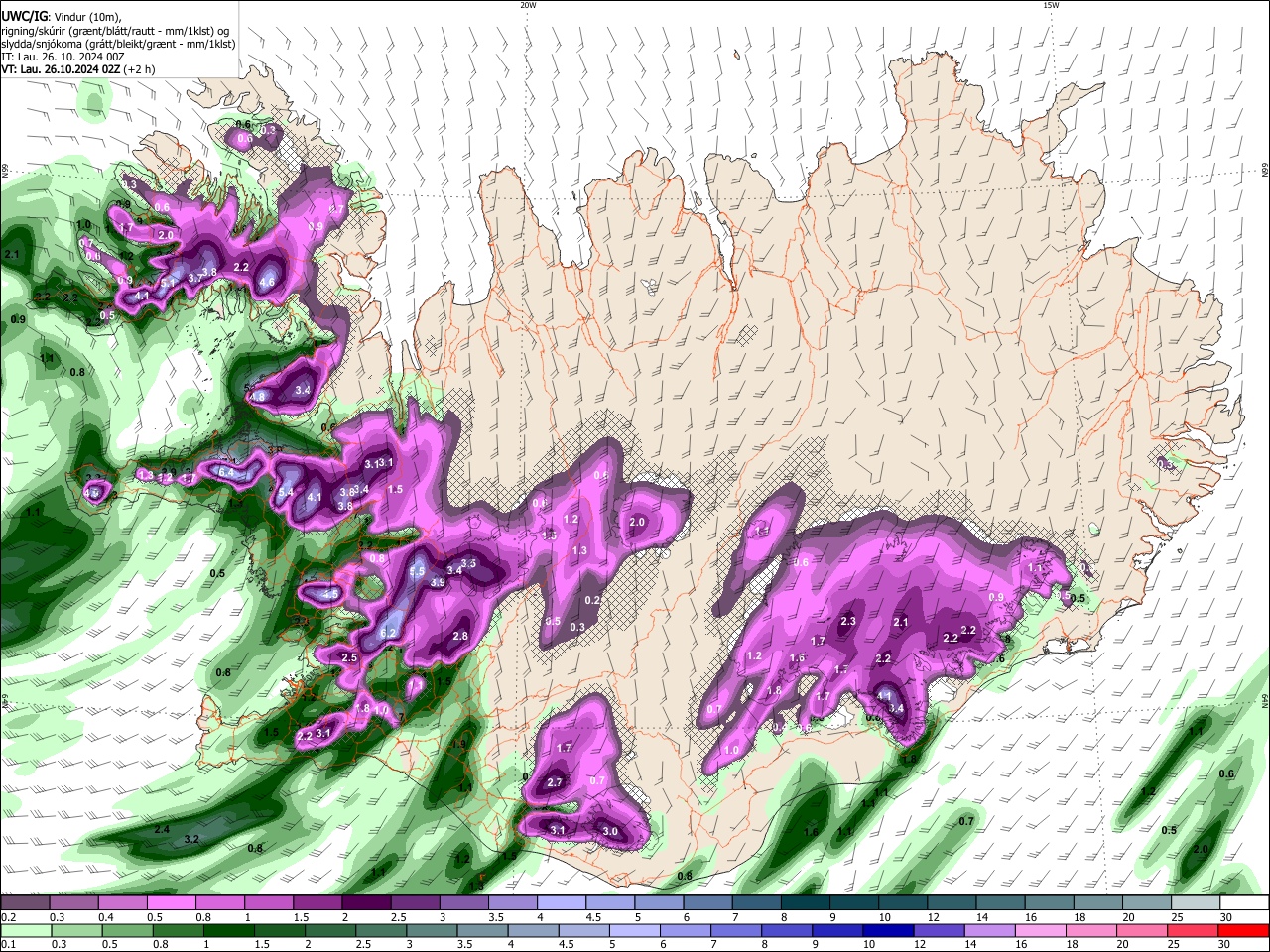The width and height of the screenshot is (1270, 952).
Task: Select the 'IT: Lau. 26. 10. 2024 00Z' line
Action: 63,57
